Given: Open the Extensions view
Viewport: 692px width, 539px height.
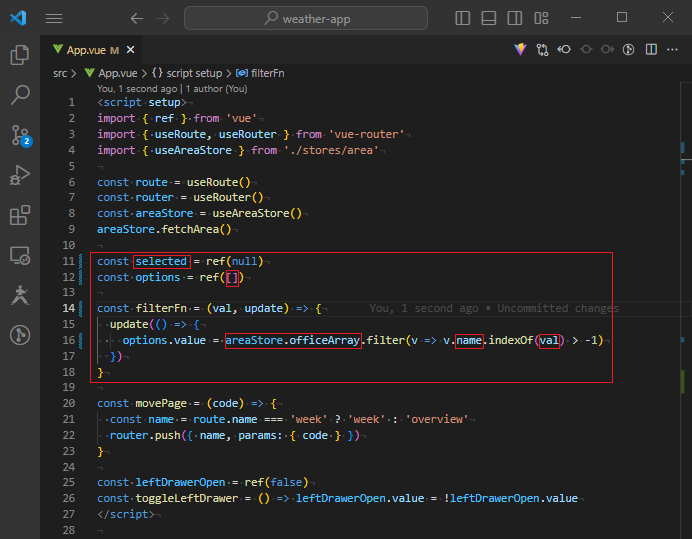Looking at the screenshot, I should [20, 215].
